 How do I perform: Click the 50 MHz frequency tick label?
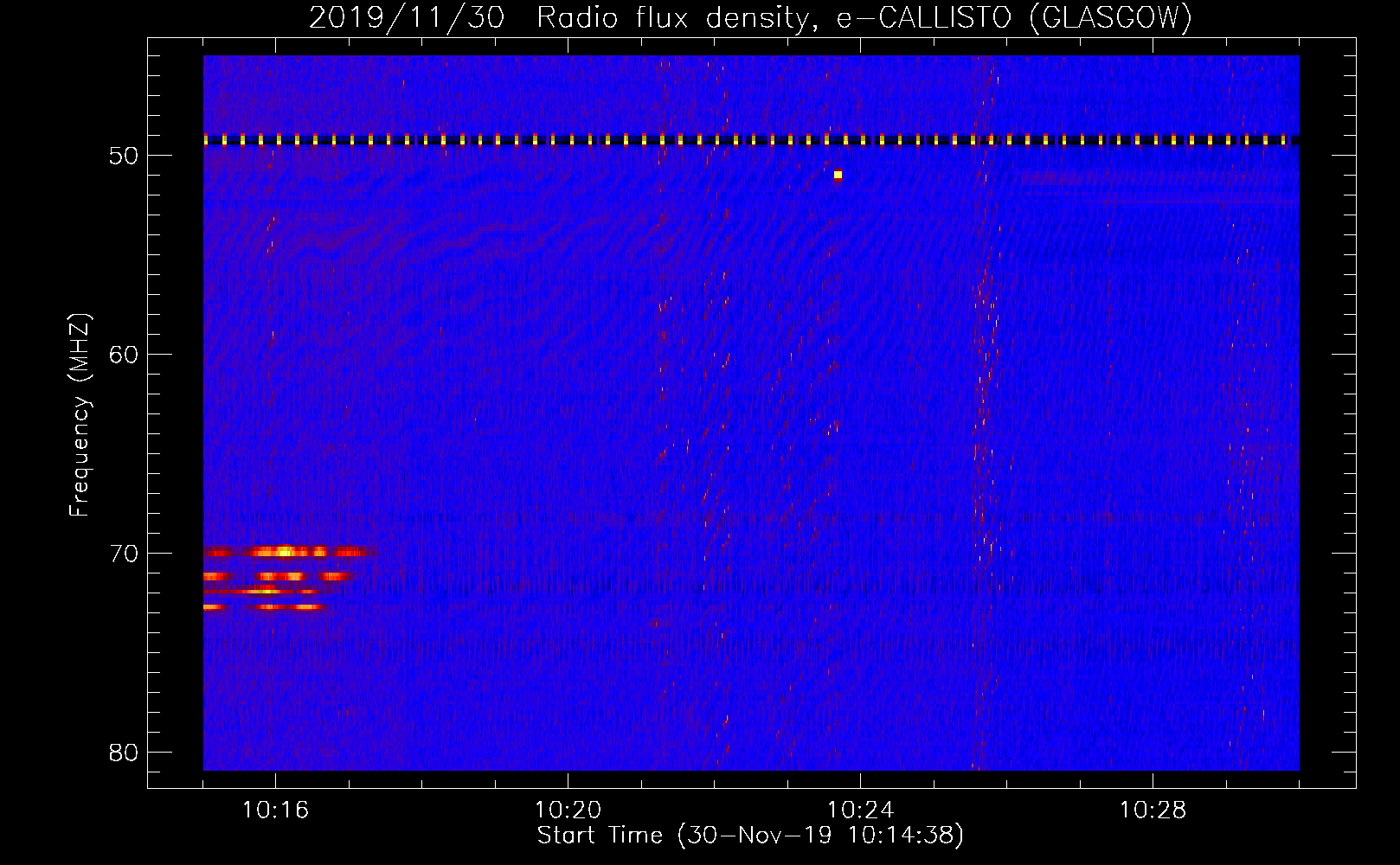coord(124,156)
